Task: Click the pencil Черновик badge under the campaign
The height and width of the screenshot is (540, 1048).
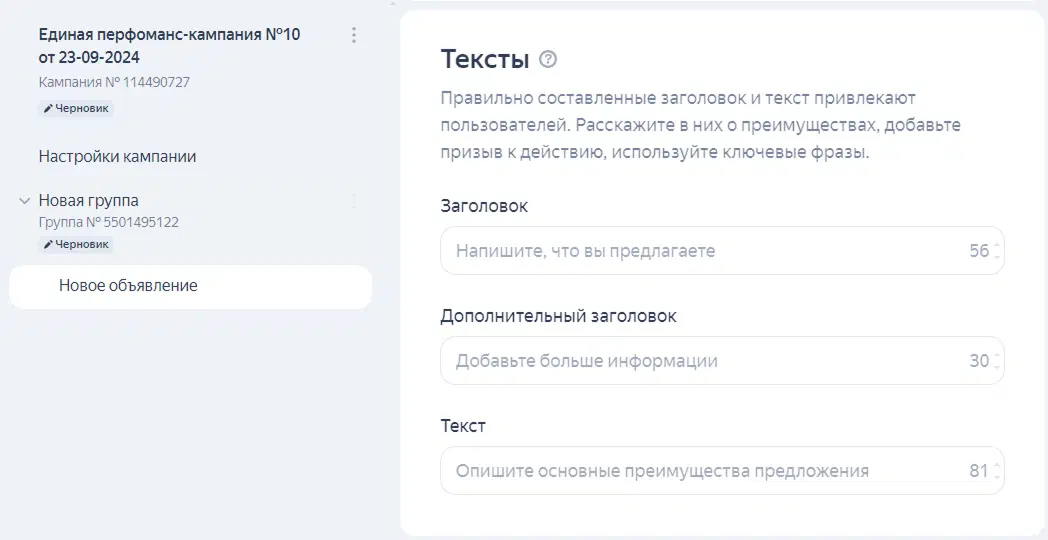Action: [x=76, y=108]
